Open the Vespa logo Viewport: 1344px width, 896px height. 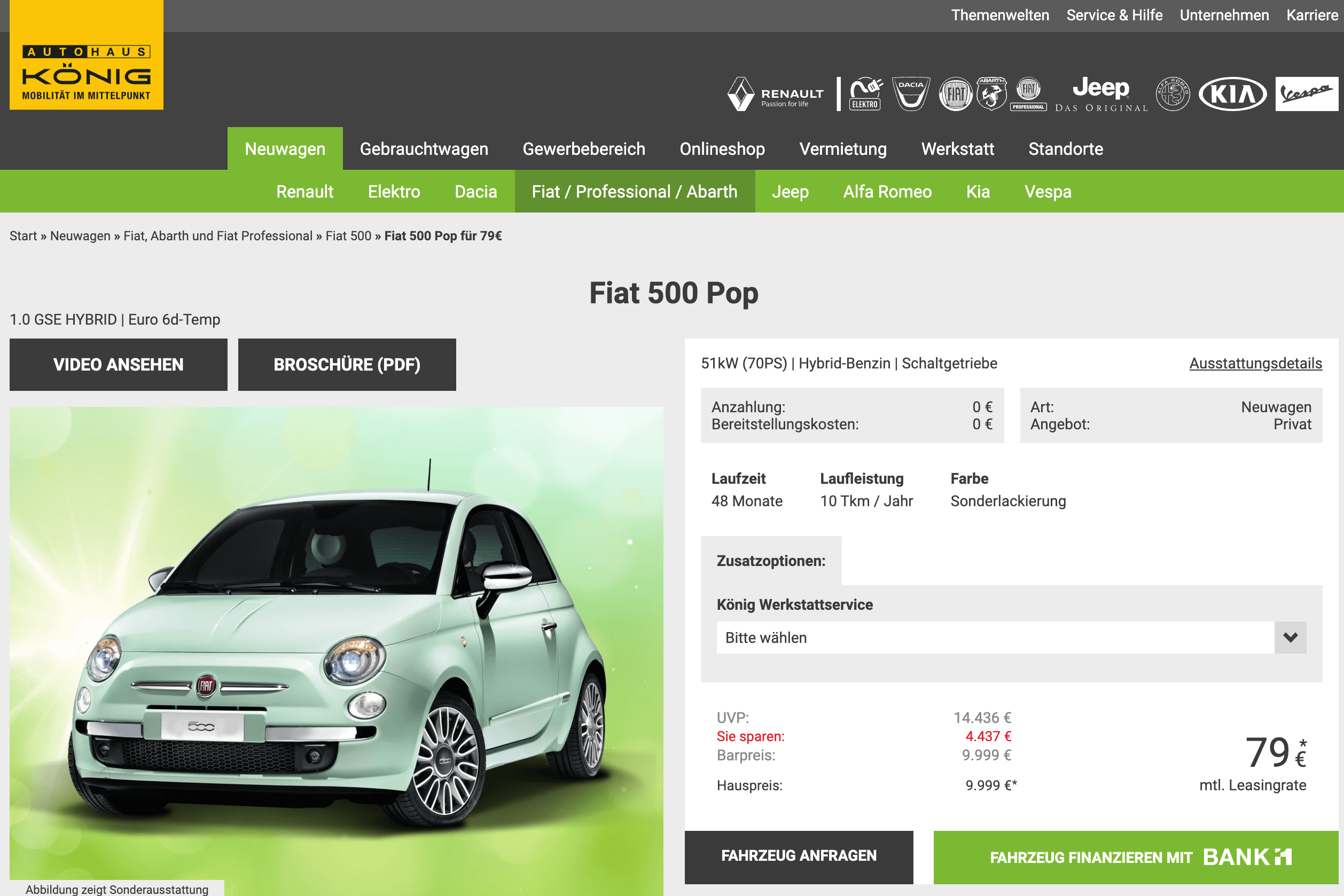point(1306,94)
